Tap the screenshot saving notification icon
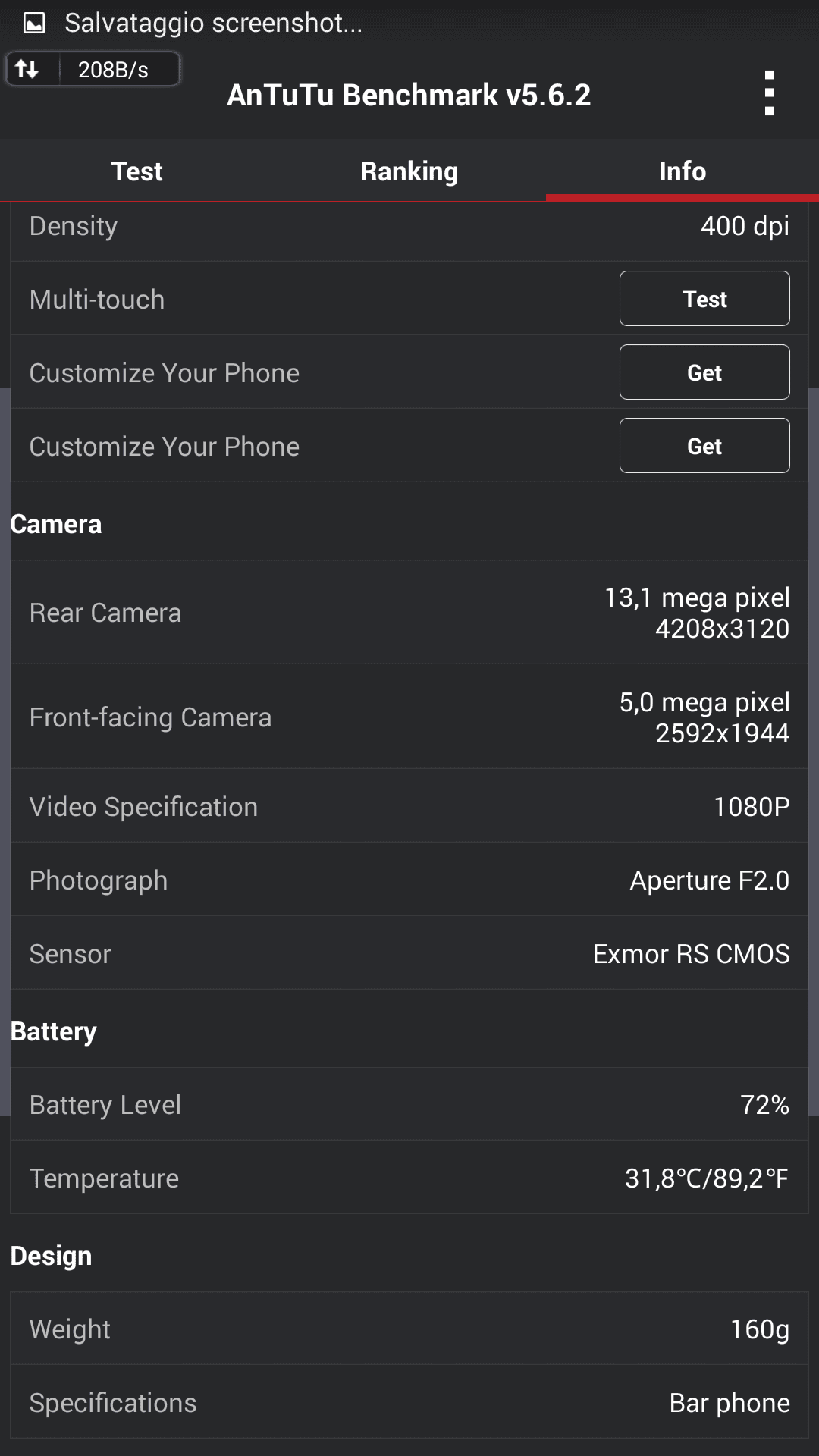Viewport: 819px width, 1456px height. (x=34, y=24)
